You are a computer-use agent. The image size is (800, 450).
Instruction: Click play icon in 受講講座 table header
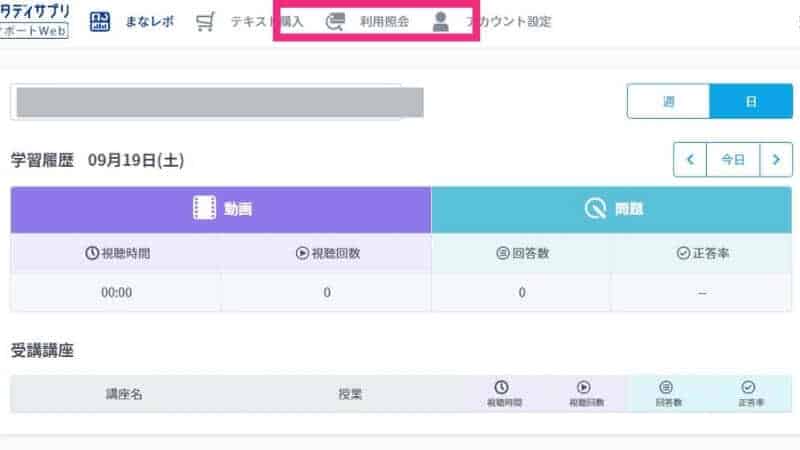point(584,387)
